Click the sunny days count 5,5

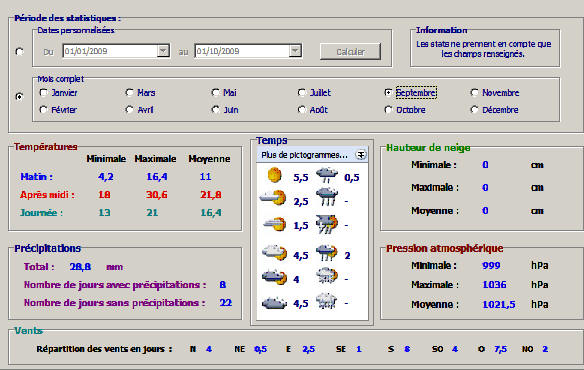(x=301, y=177)
